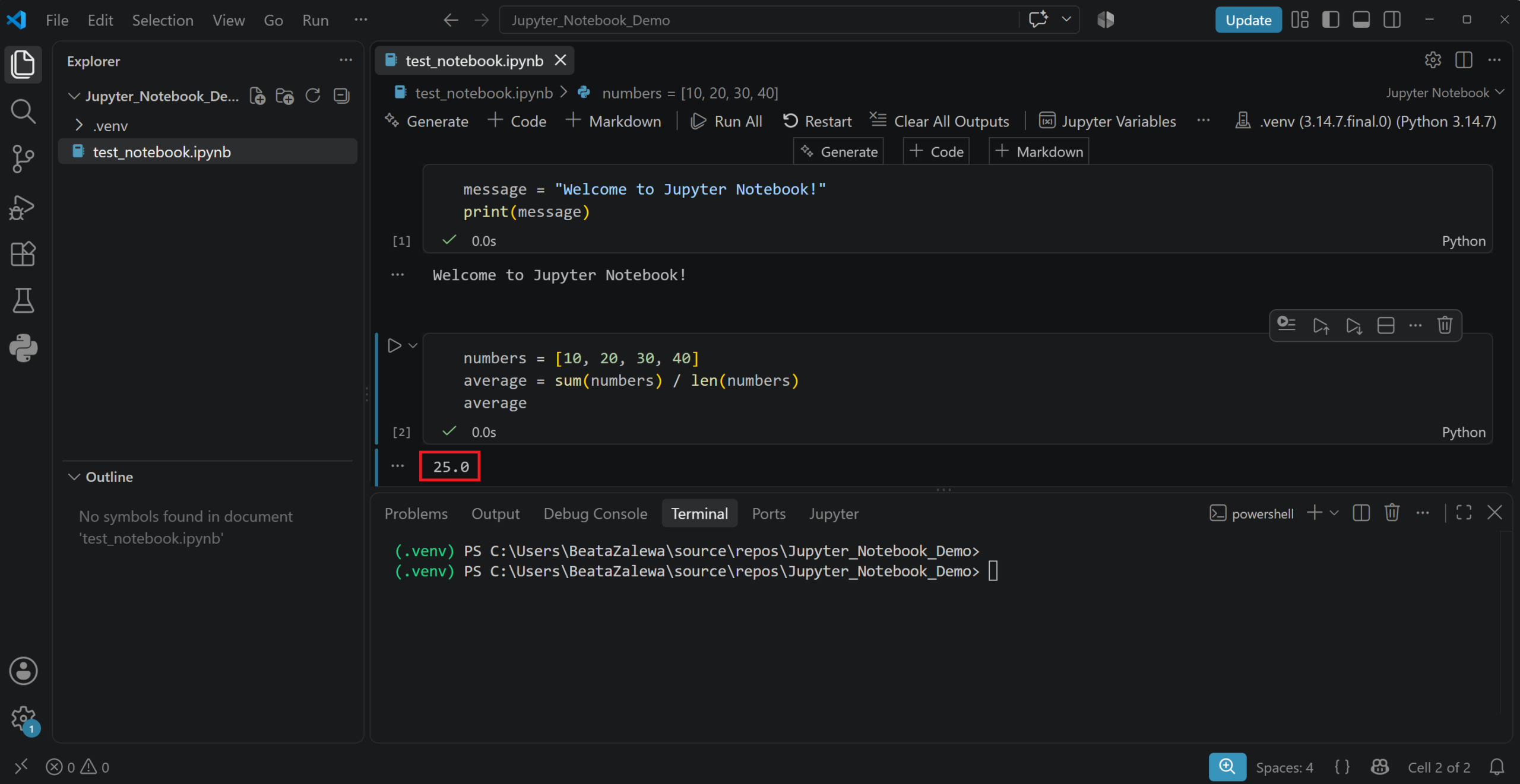Run the numbers cell with play icon
The width and height of the screenshot is (1520, 784).
click(394, 345)
